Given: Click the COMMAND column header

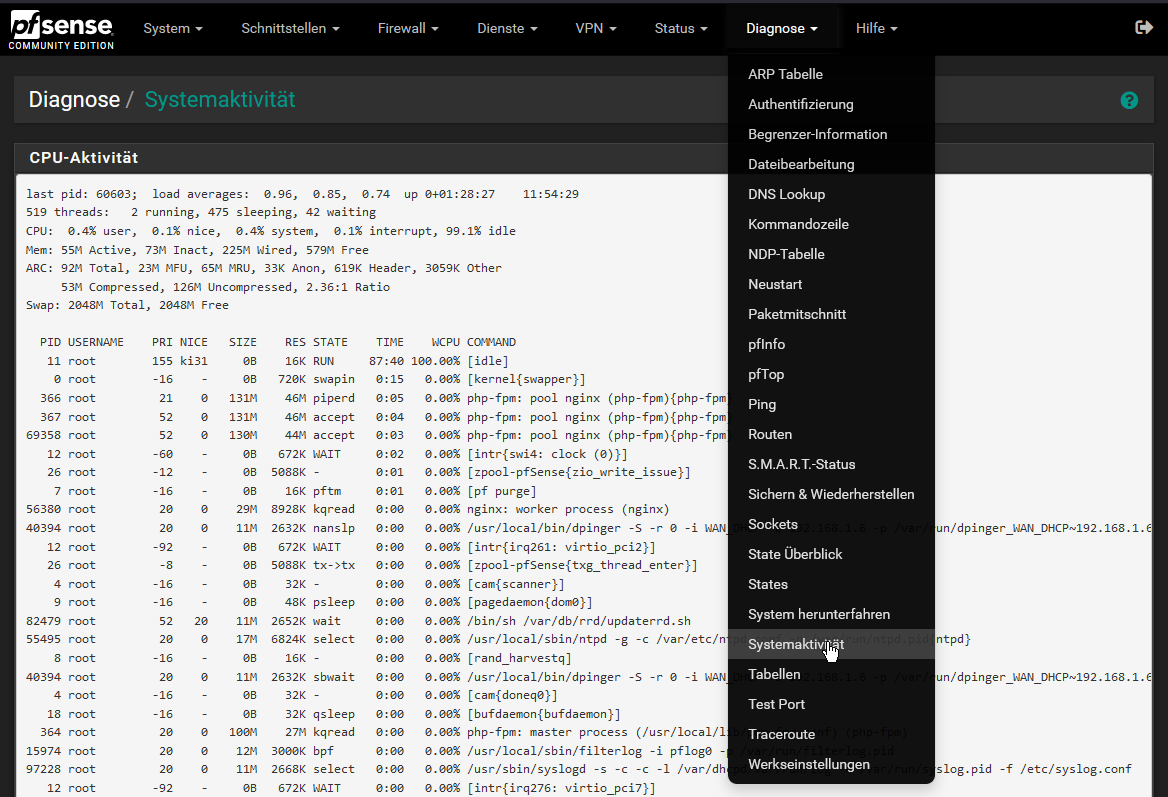Looking at the screenshot, I should coord(492,343).
